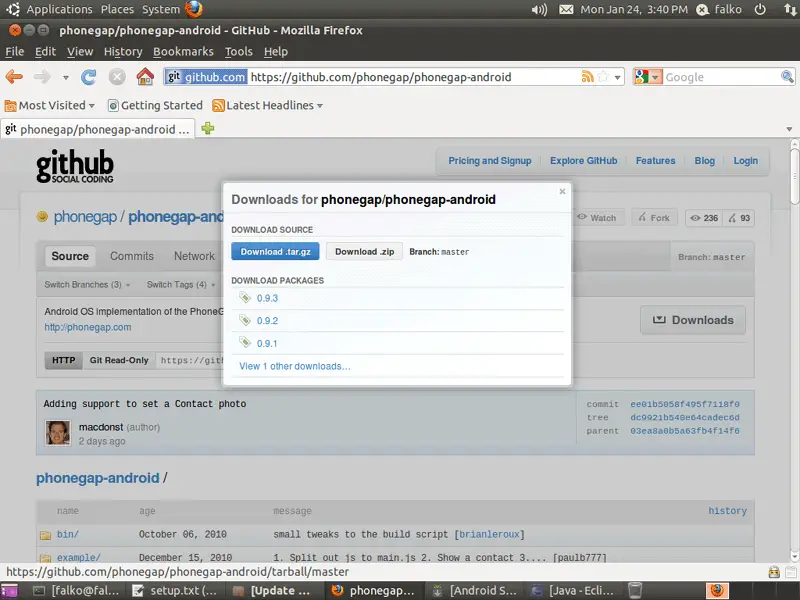The width and height of the screenshot is (800, 600).
Task: Click the tag icon beside 0.9.2
Action: pos(245,320)
